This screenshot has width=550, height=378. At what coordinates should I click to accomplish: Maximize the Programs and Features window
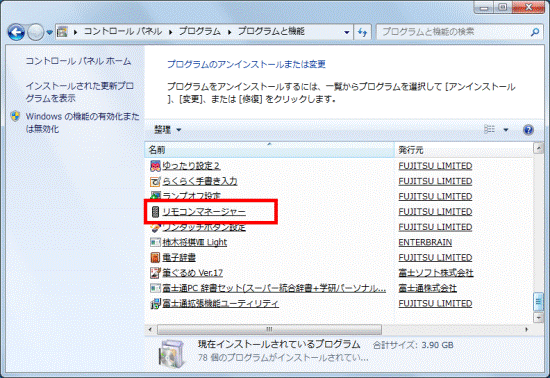tap(503, 8)
